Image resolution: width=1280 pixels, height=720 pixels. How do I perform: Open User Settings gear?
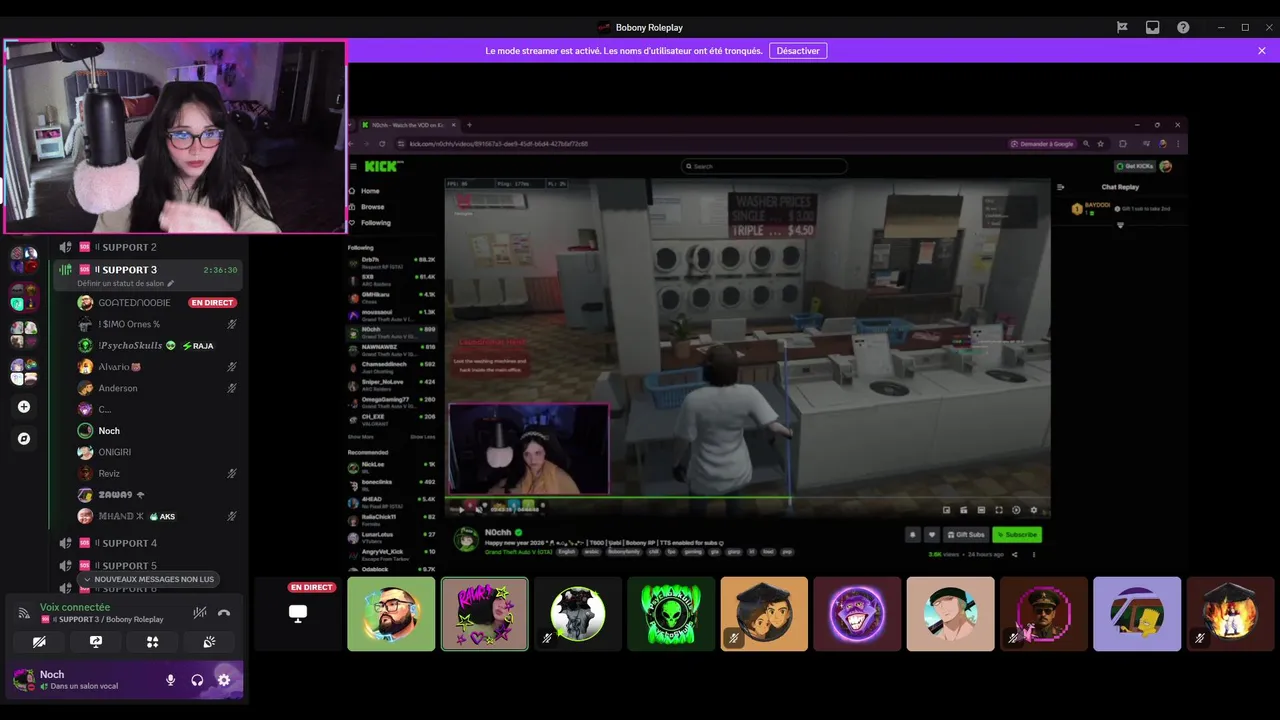[224, 680]
